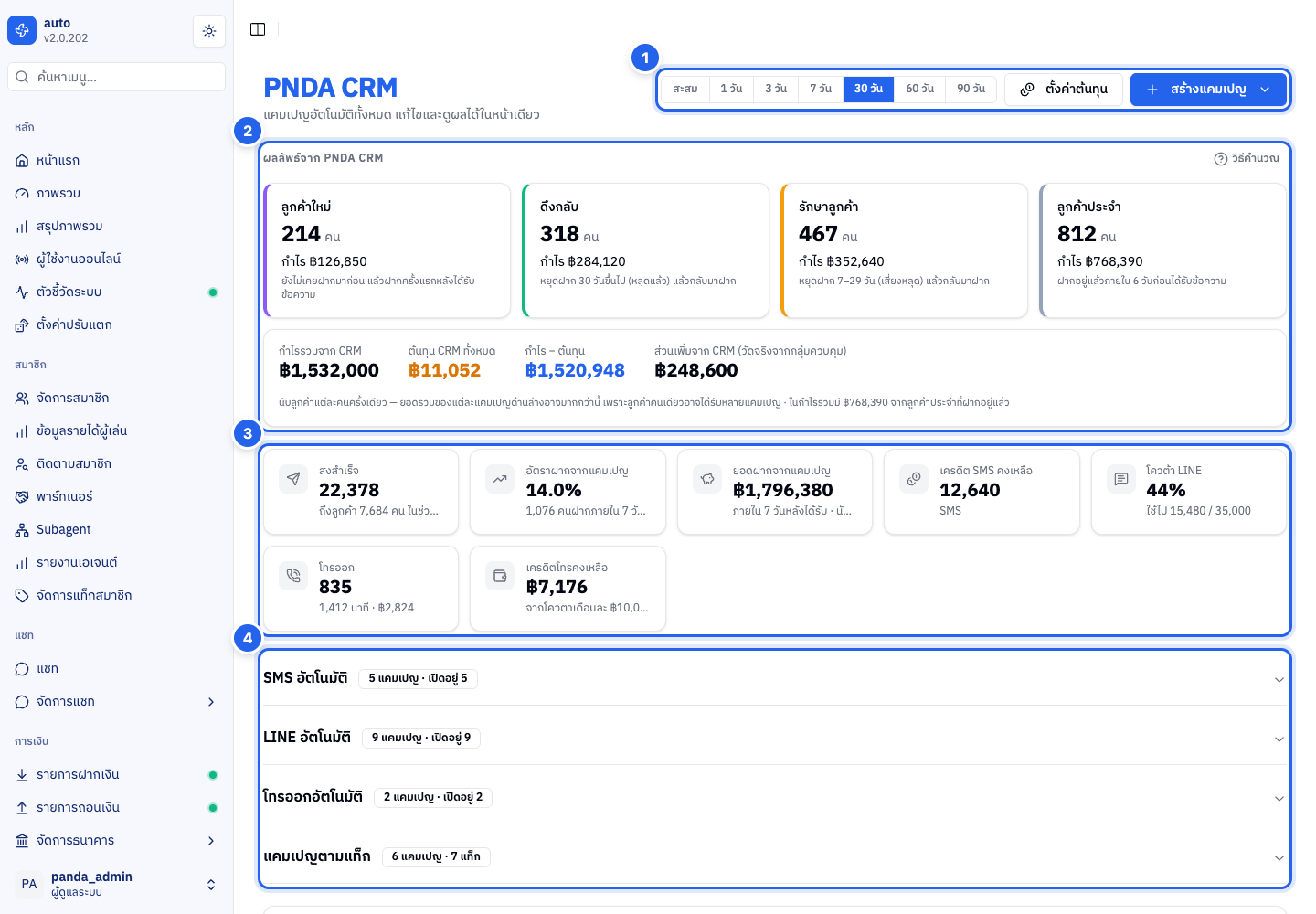The height and width of the screenshot is (914, 1316).
Task: Open panda_admin account switcher
Action: point(116,884)
